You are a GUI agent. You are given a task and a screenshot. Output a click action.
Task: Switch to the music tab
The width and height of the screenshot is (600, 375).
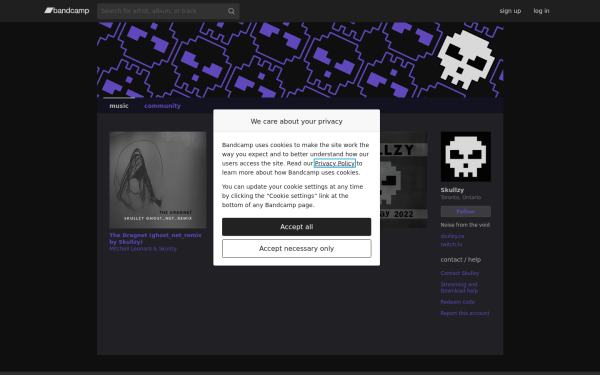(119, 106)
